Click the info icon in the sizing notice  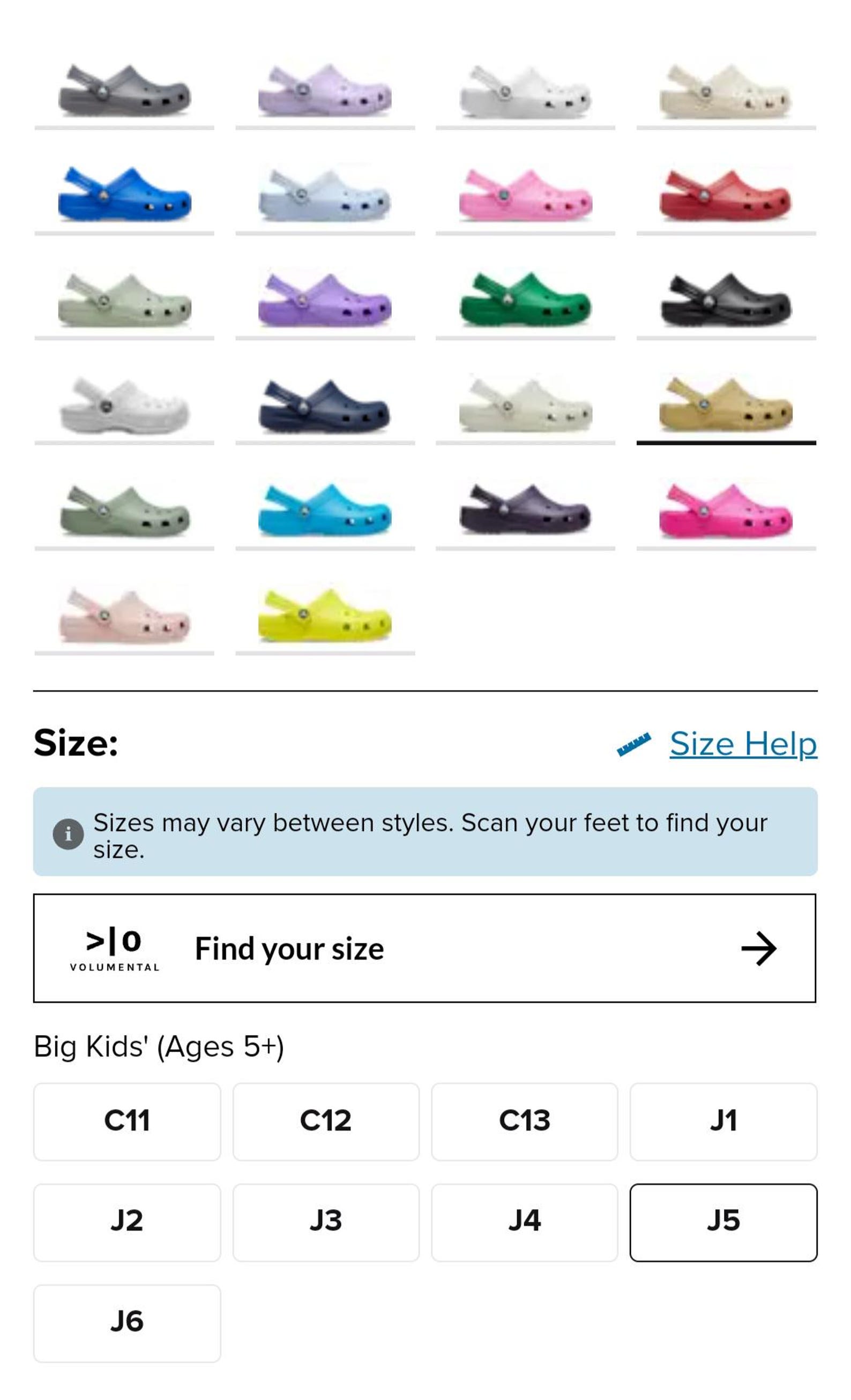[x=68, y=834]
